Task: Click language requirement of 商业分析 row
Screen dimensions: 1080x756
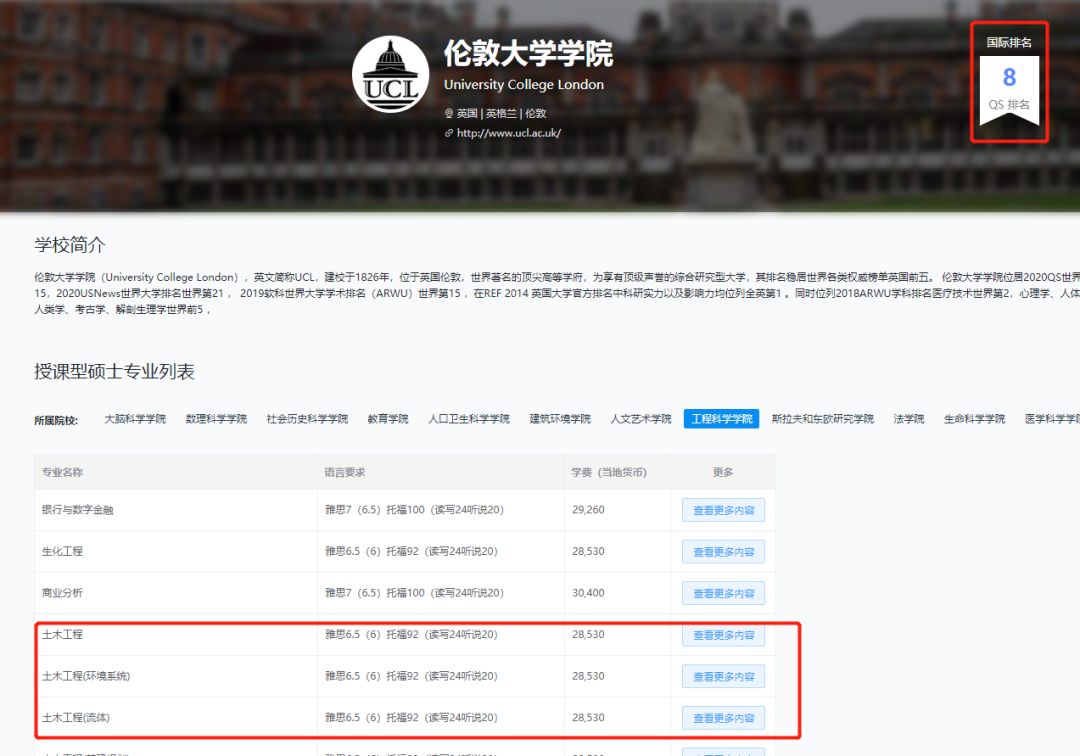Action: pos(414,592)
